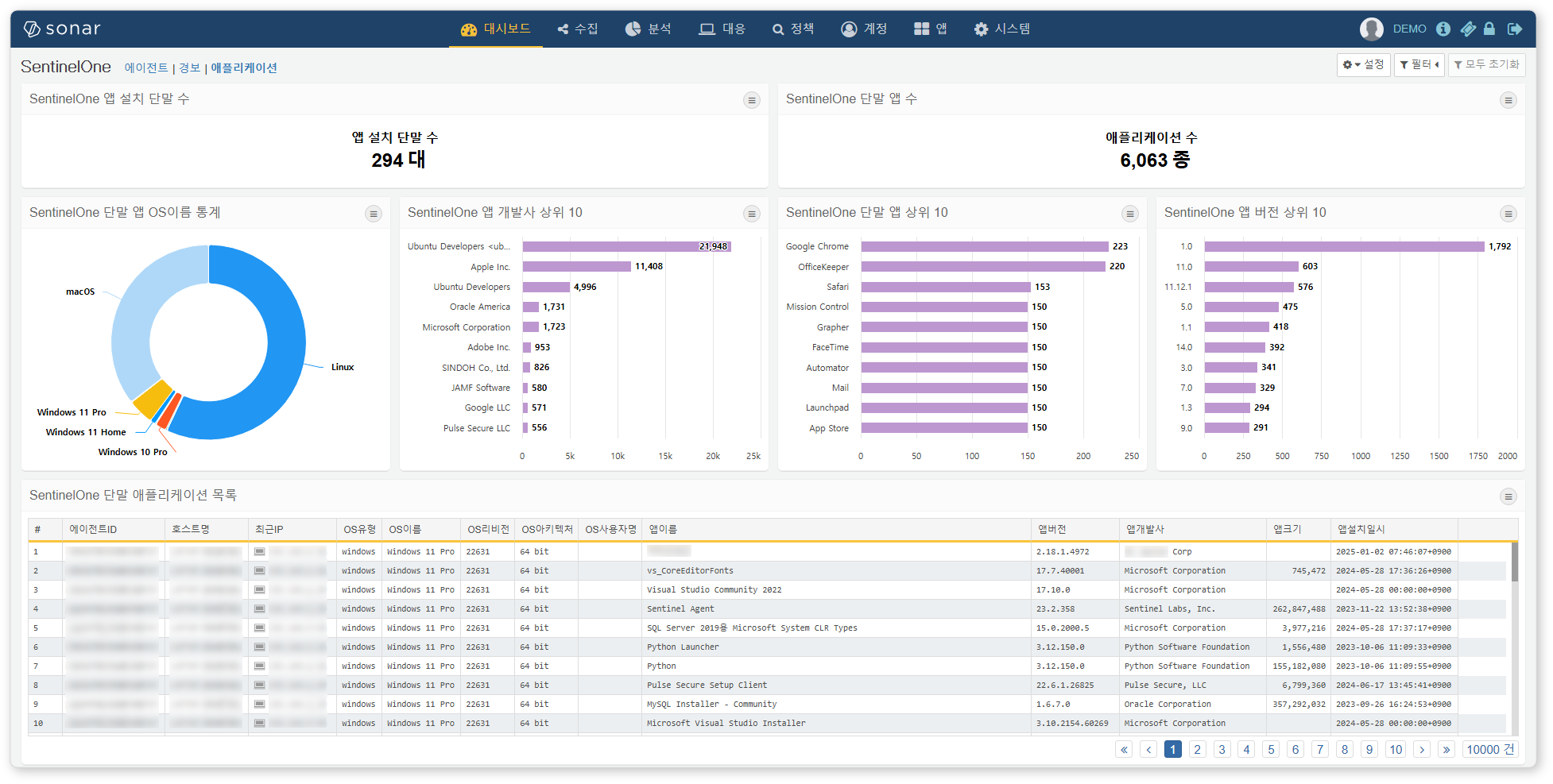
Task: Go to first page of table
Action: [1124, 749]
